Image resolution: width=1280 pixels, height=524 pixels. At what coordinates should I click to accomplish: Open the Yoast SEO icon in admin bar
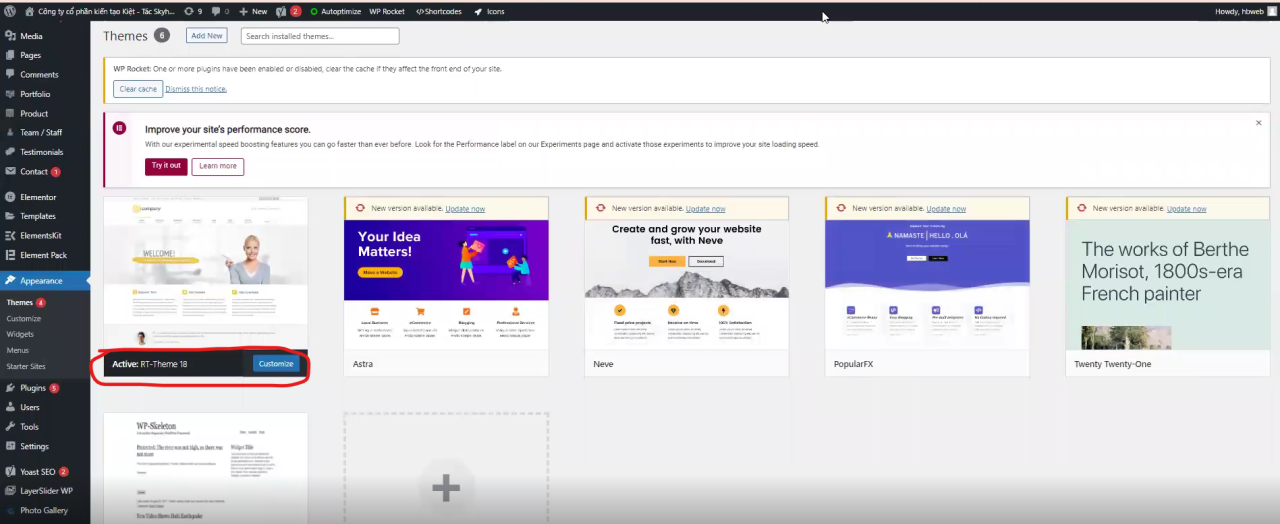pos(281,11)
